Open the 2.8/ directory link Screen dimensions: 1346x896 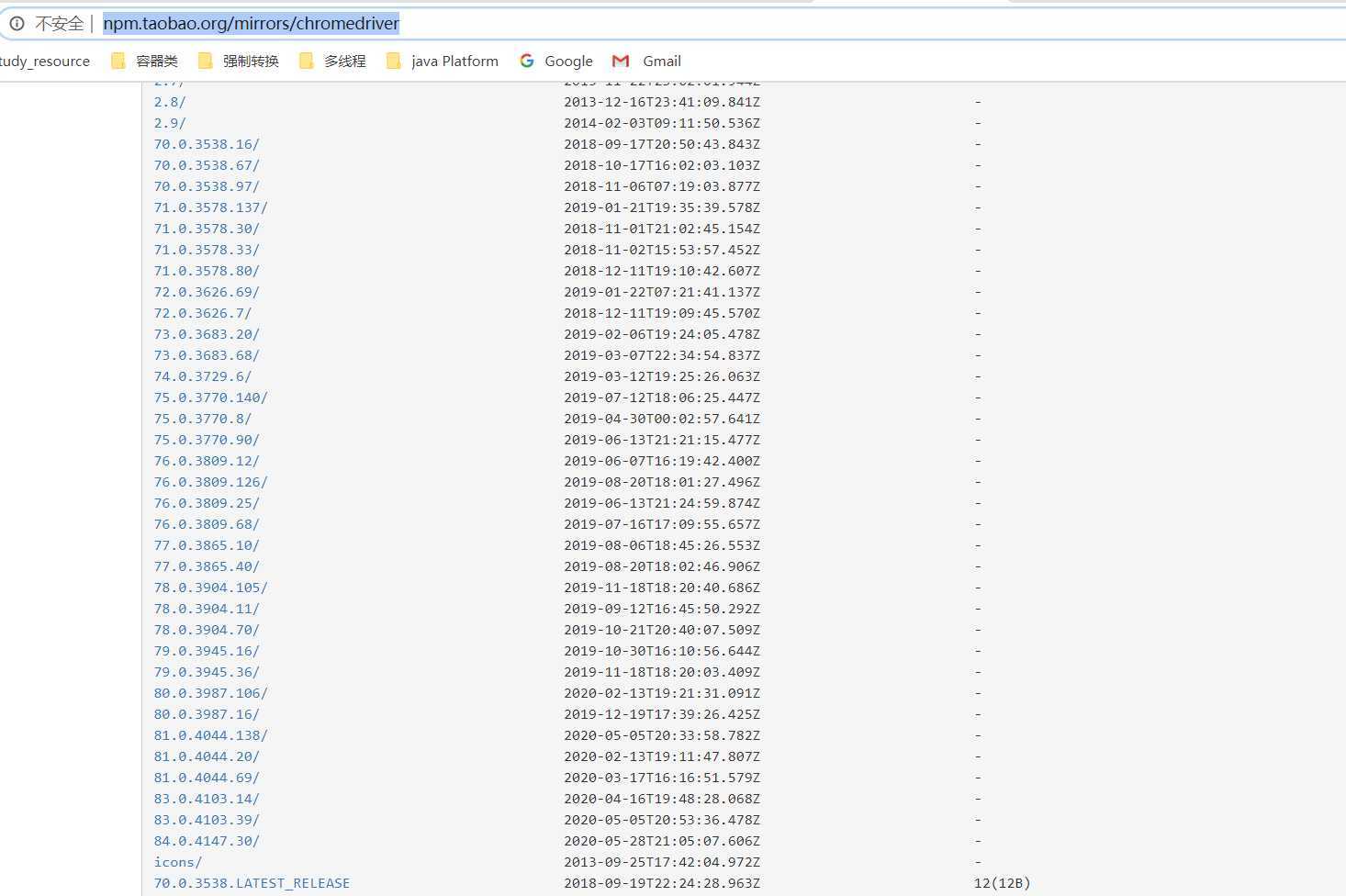tap(170, 102)
